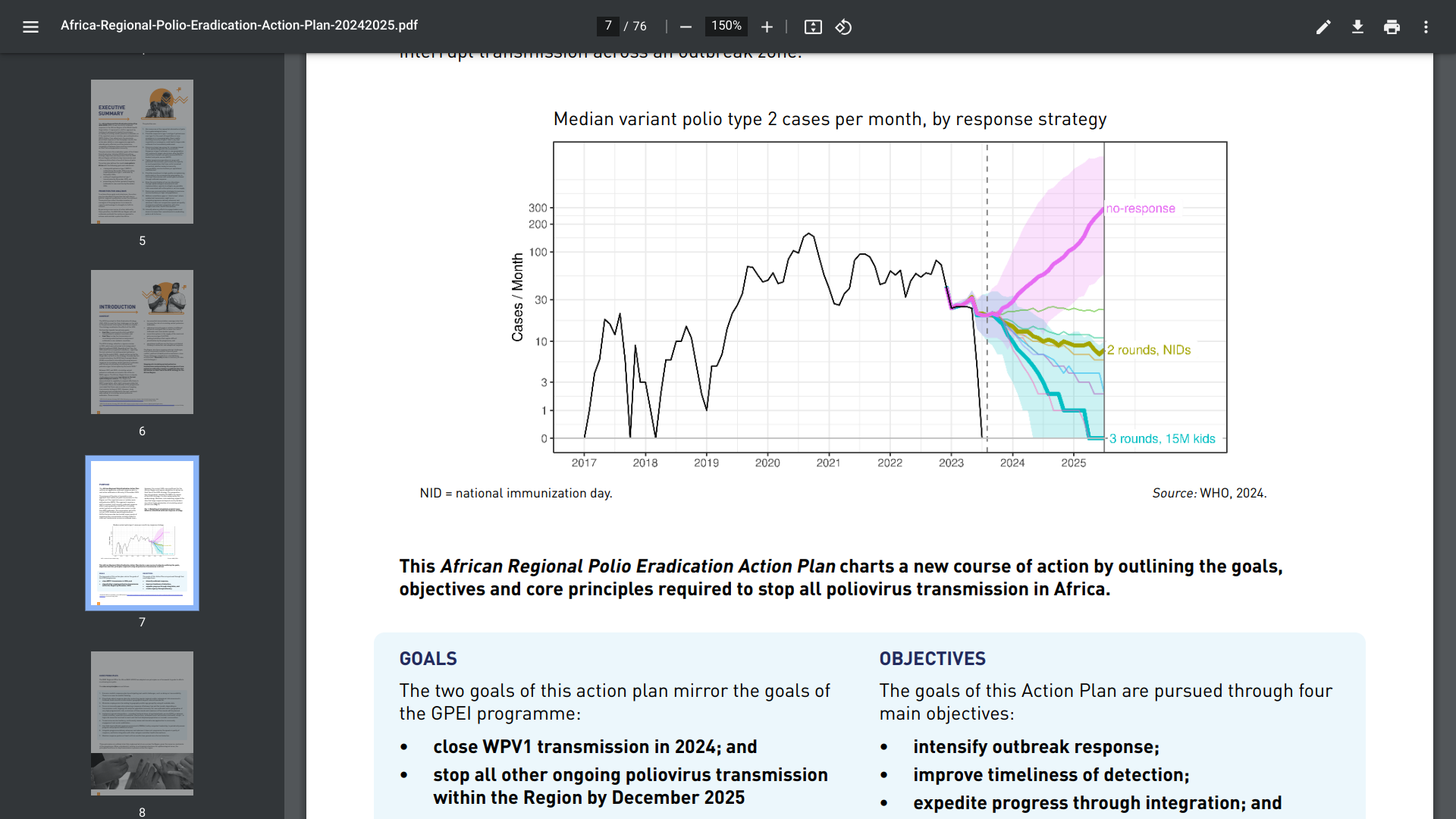
Task: Open page 5 Executive Summary thumbnail
Action: (x=142, y=152)
